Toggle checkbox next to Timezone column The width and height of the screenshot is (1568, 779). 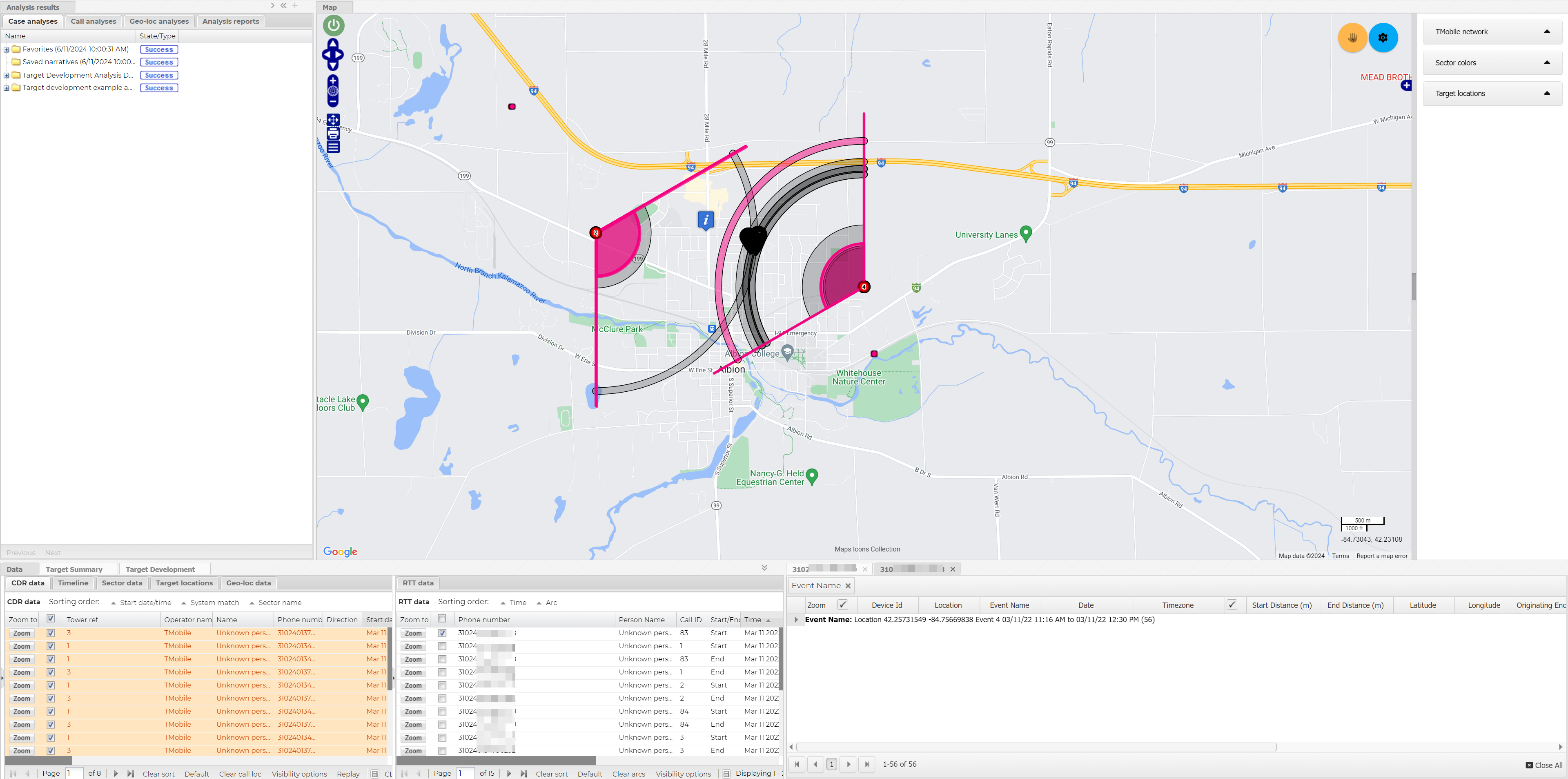click(x=1232, y=605)
